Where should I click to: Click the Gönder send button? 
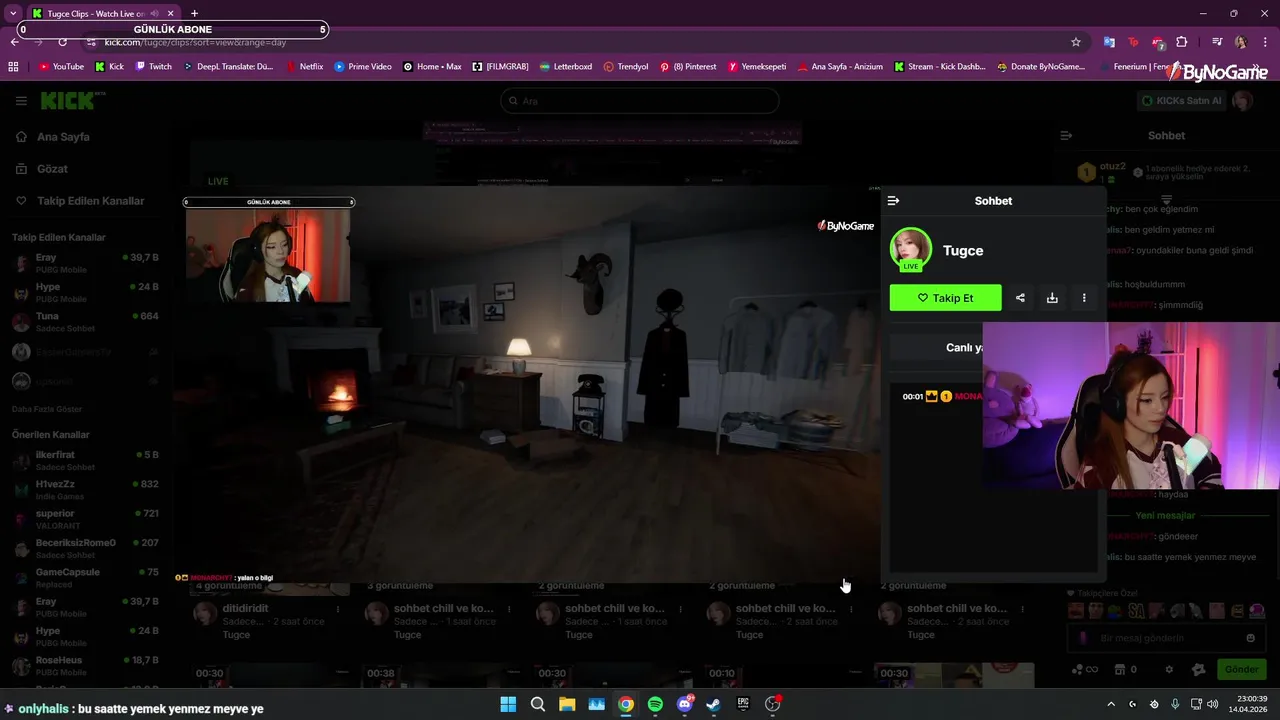(1242, 669)
